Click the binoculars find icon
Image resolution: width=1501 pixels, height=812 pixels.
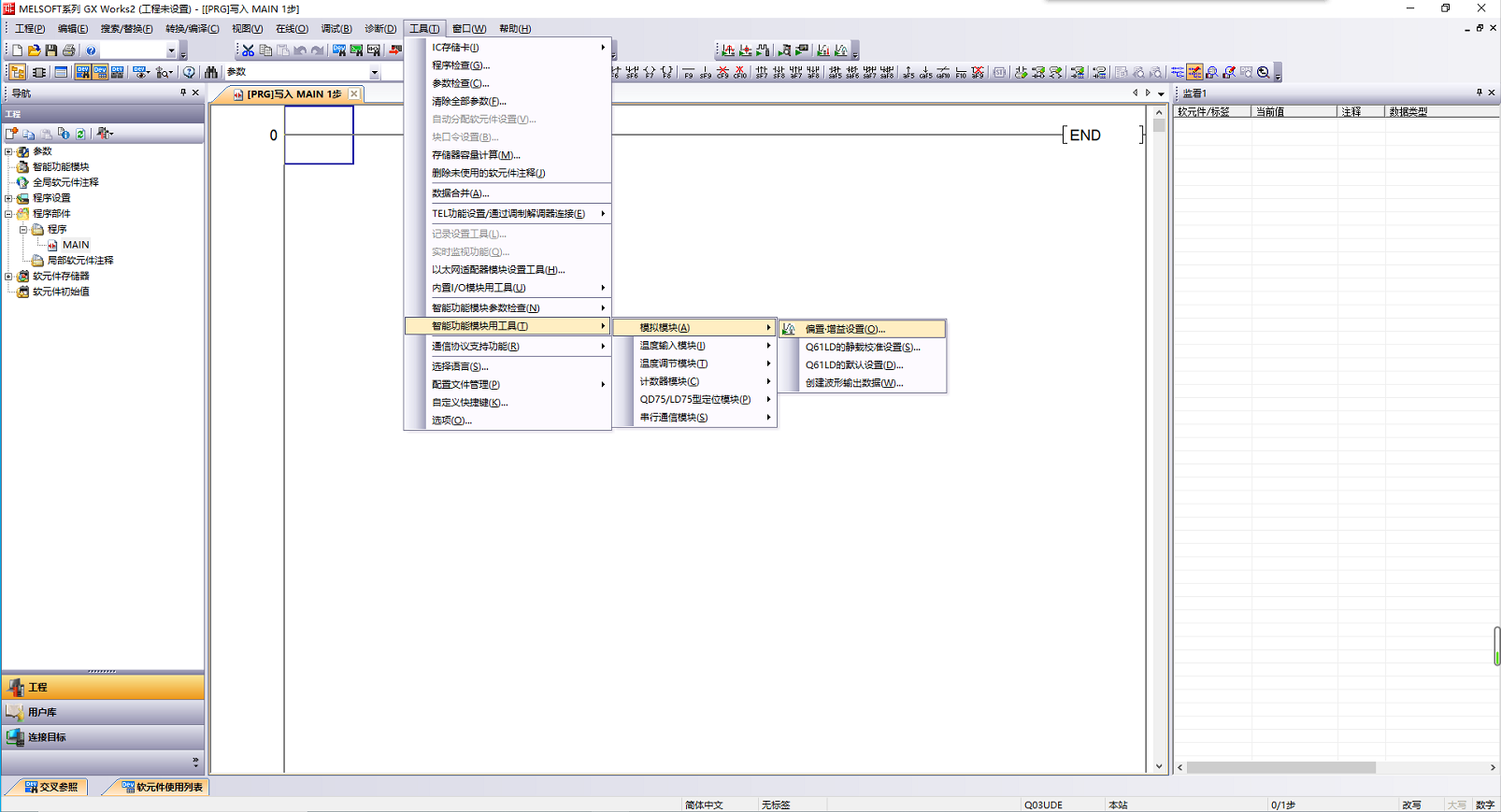pos(211,72)
